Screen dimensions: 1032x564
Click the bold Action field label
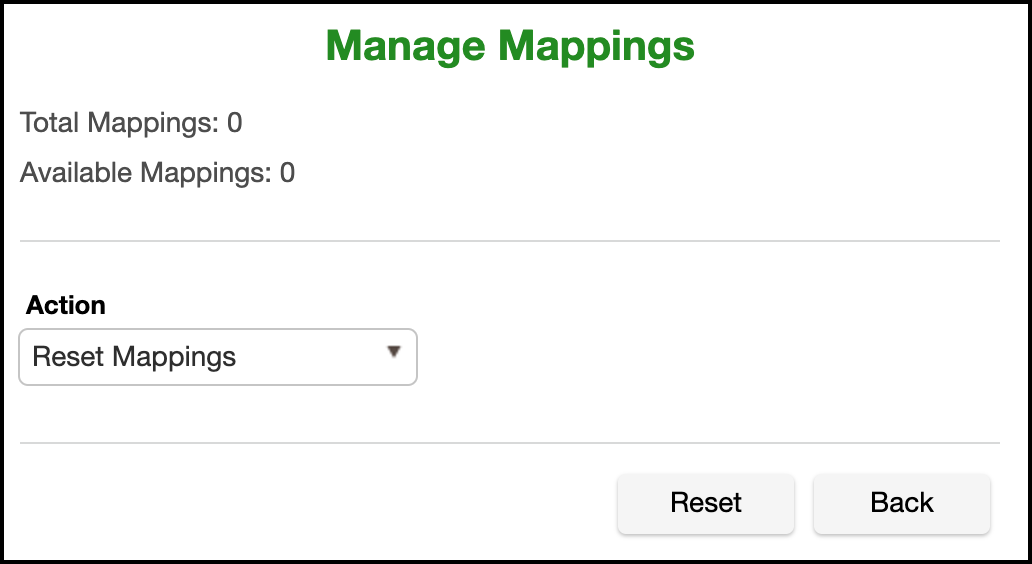click(x=66, y=306)
